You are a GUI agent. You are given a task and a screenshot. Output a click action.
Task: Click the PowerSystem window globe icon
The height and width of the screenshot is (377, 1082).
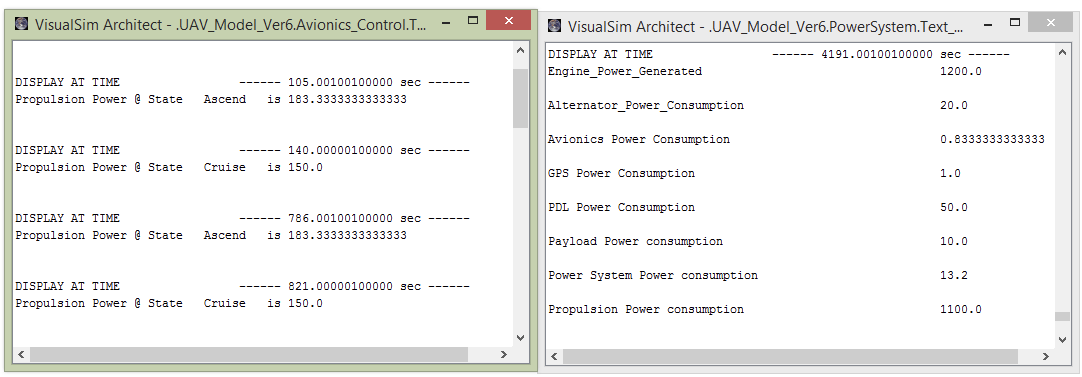coord(554,26)
